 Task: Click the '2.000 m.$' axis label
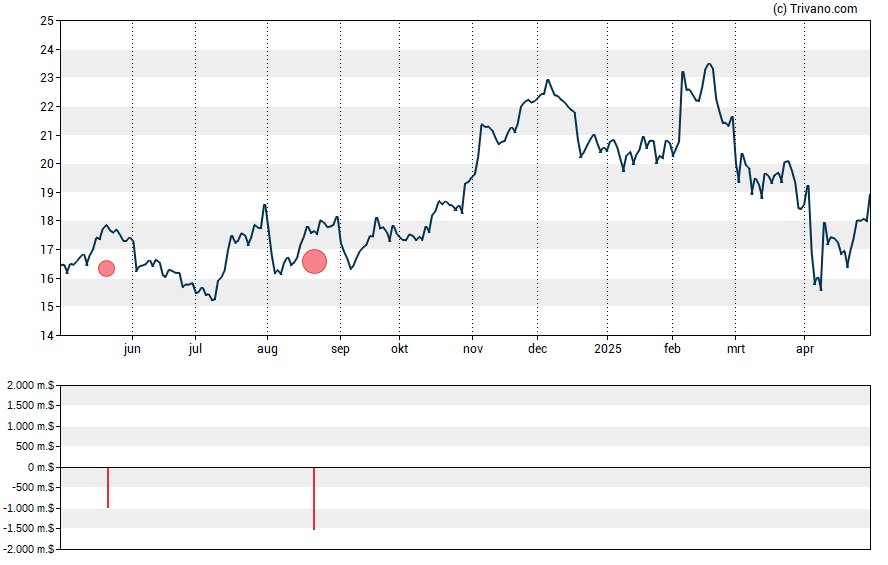(x=31, y=385)
